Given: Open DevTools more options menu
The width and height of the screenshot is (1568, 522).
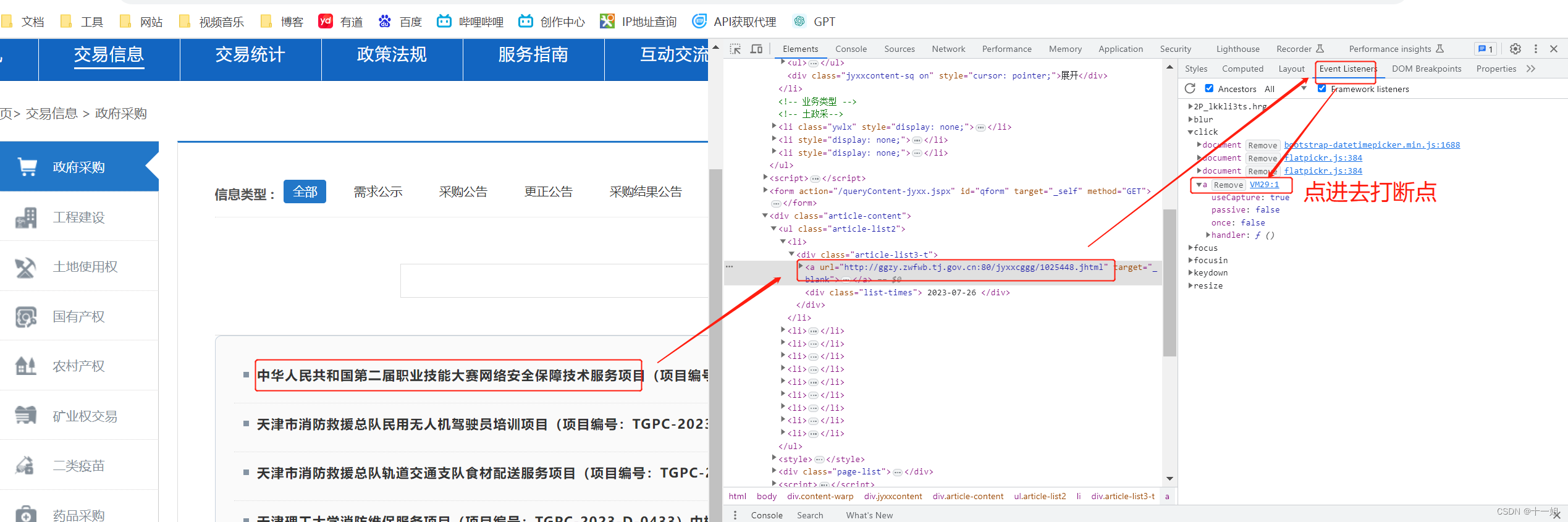Looking at the screenshot, I should [1535, 49].
